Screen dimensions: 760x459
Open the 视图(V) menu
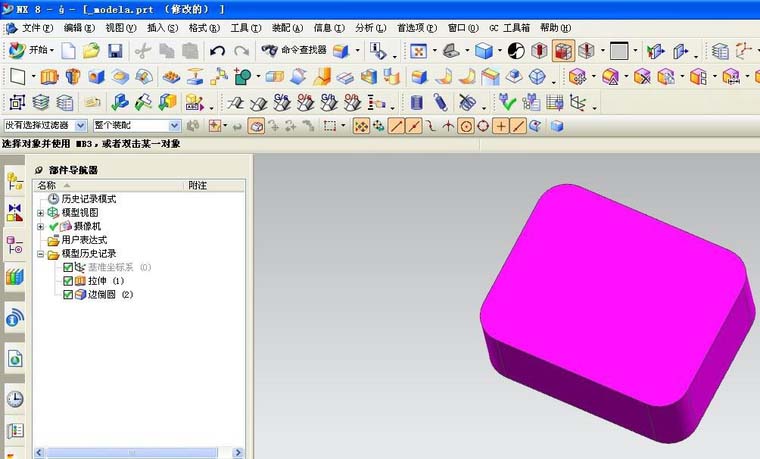click(x=121, y=28)
